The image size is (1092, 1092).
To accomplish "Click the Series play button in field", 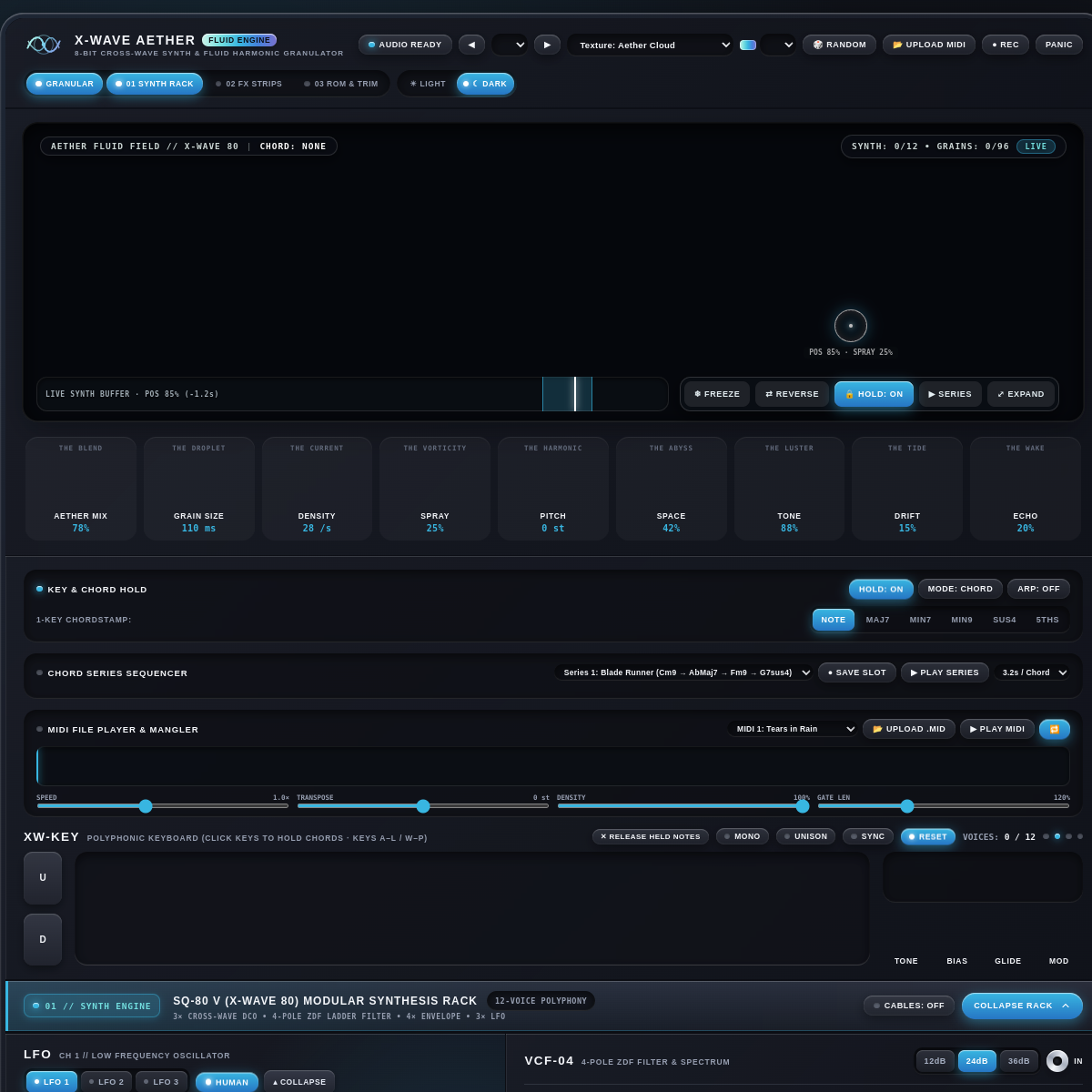I will (950, 394).
